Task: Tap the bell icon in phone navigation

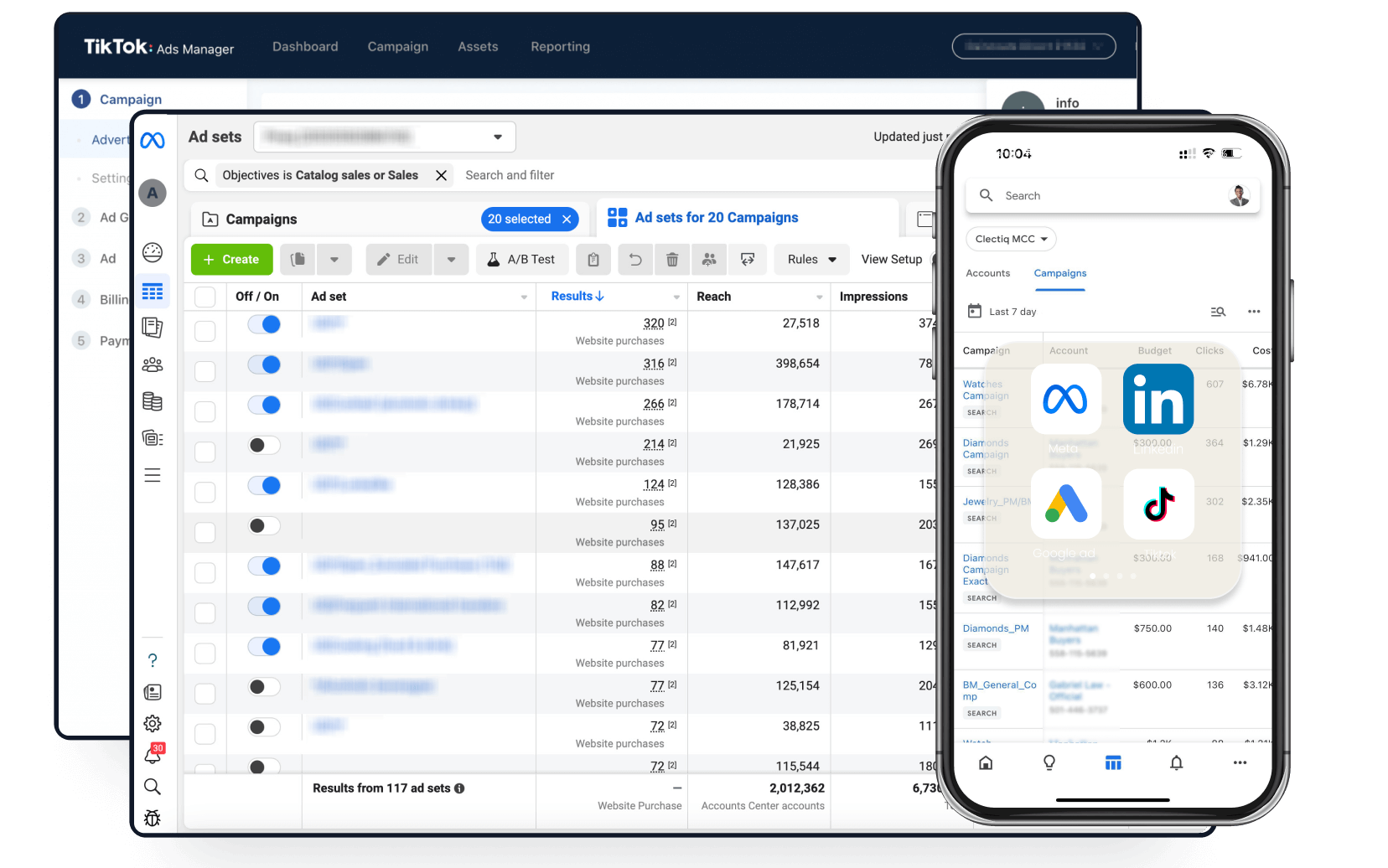Action: (x=1177, y=762)
